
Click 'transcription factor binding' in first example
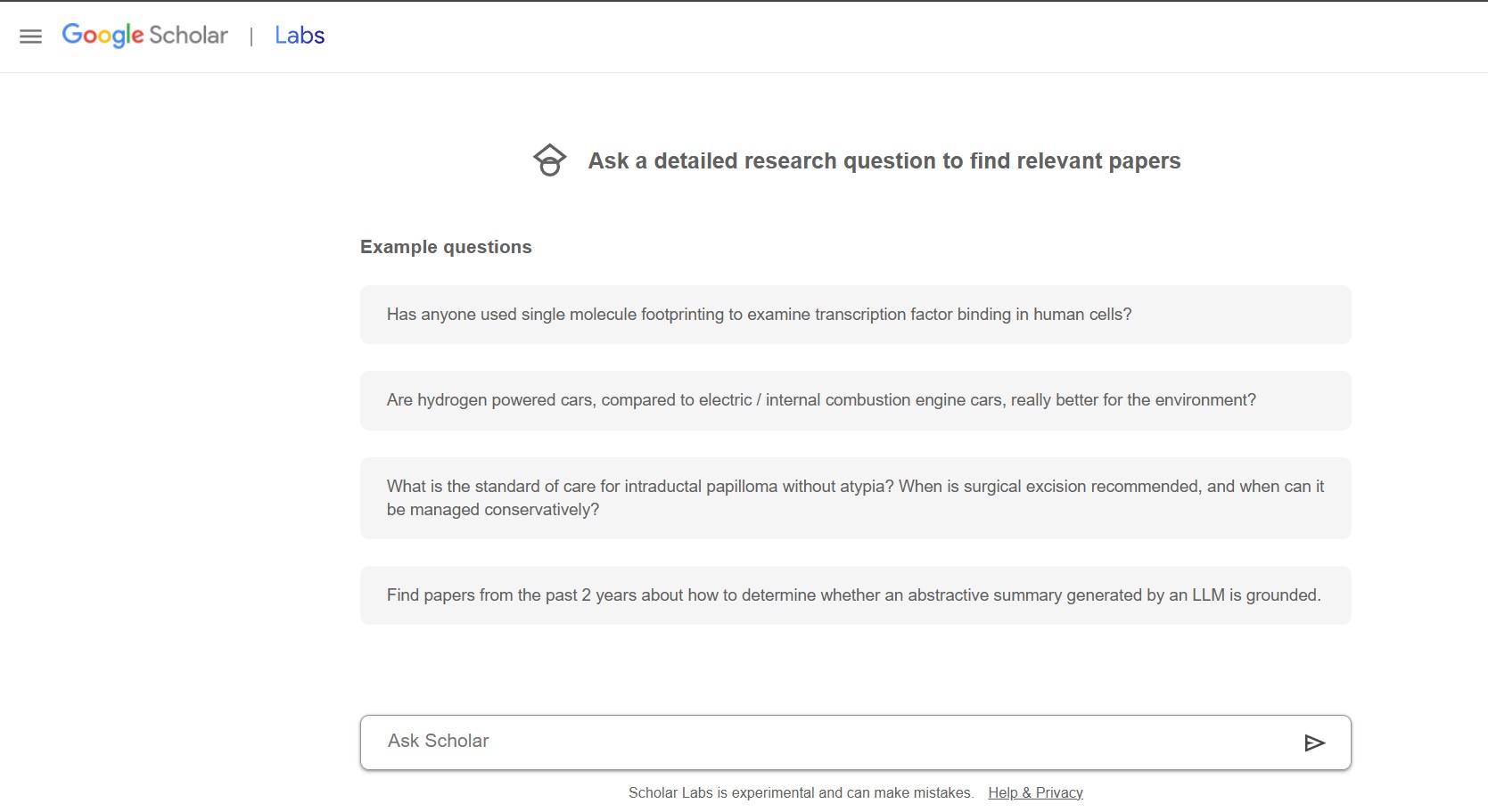pos(912,315)
